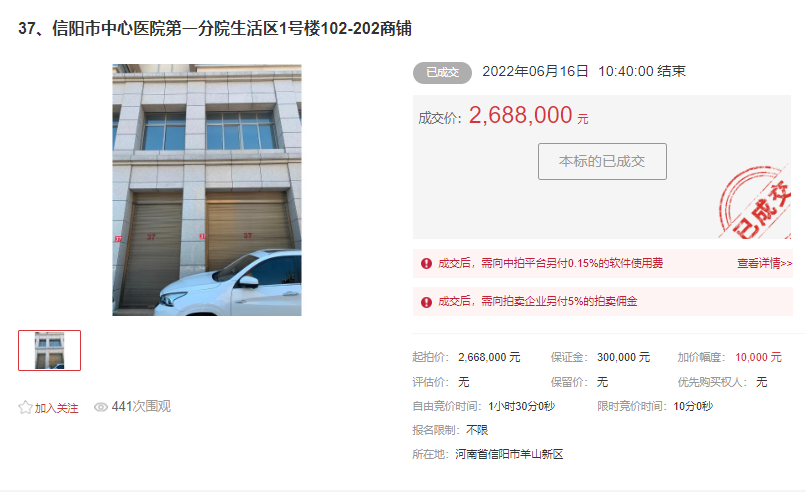Select the small building thumbnail
Viewport: 806px width, 492px height.
pyautogui.click(x=49, y=350)
